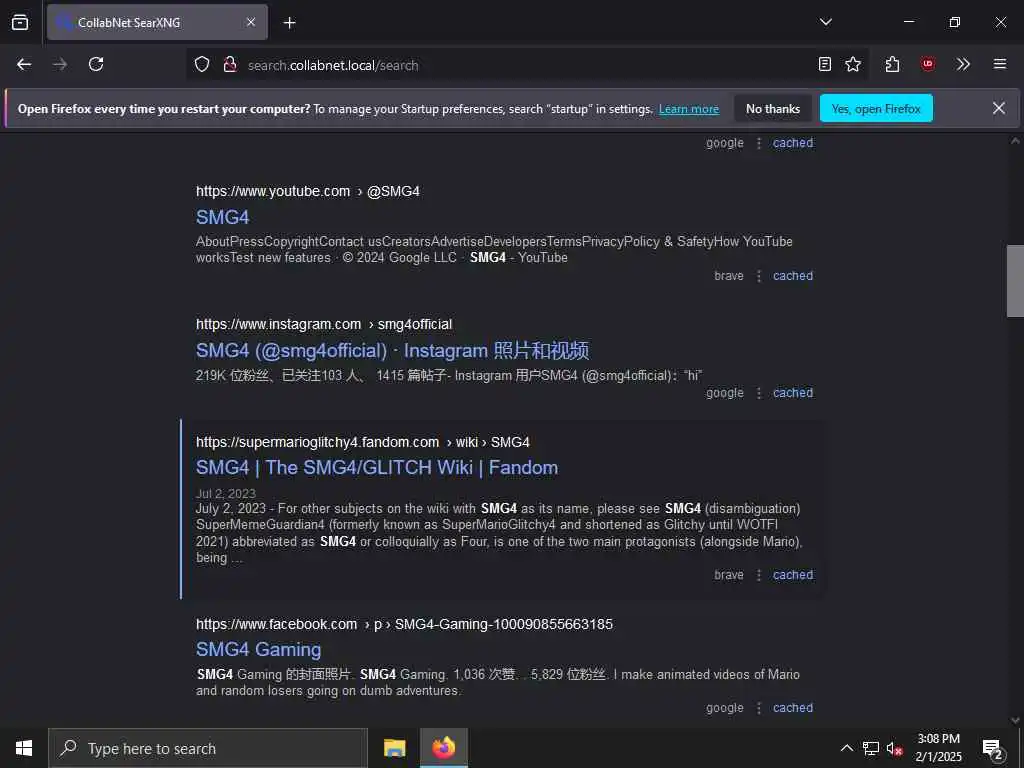Dismiss the startup notification bar
Screen dimensions: 1024x768
coord(999,108)
